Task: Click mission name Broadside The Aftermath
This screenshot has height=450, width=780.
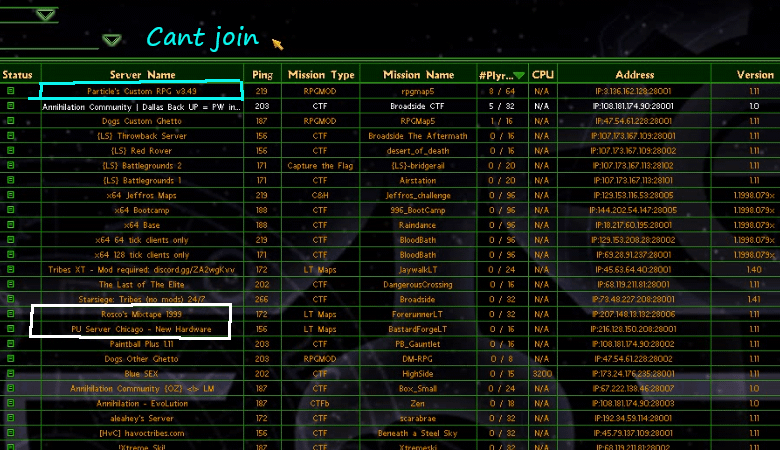Action: click(x=418, y=136)
